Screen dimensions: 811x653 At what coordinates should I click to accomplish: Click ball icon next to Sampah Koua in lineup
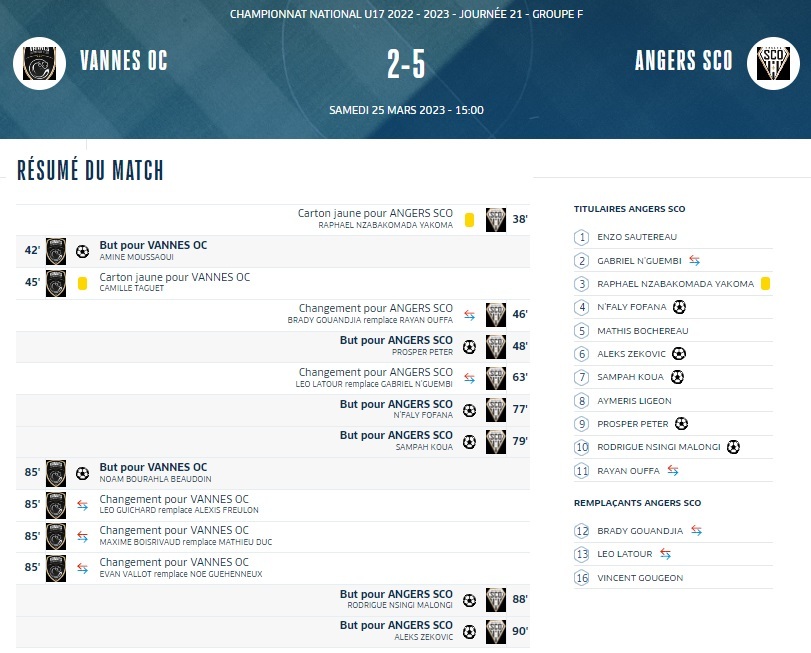click(x=677, y=377)
